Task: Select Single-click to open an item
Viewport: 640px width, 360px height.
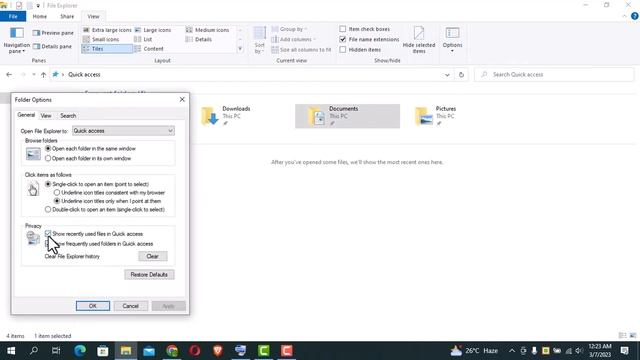Action: [48, 184]
